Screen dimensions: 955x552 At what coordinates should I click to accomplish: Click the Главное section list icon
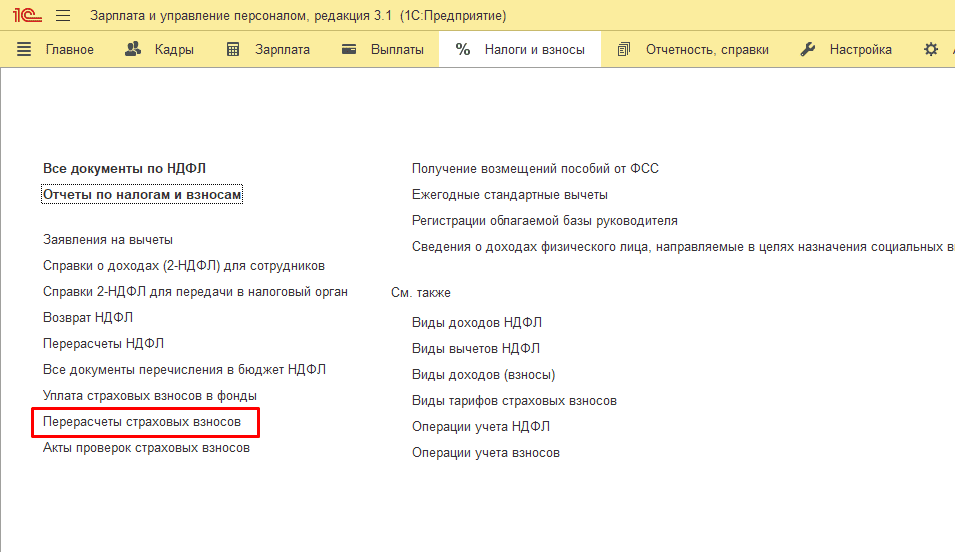[24, 49]
